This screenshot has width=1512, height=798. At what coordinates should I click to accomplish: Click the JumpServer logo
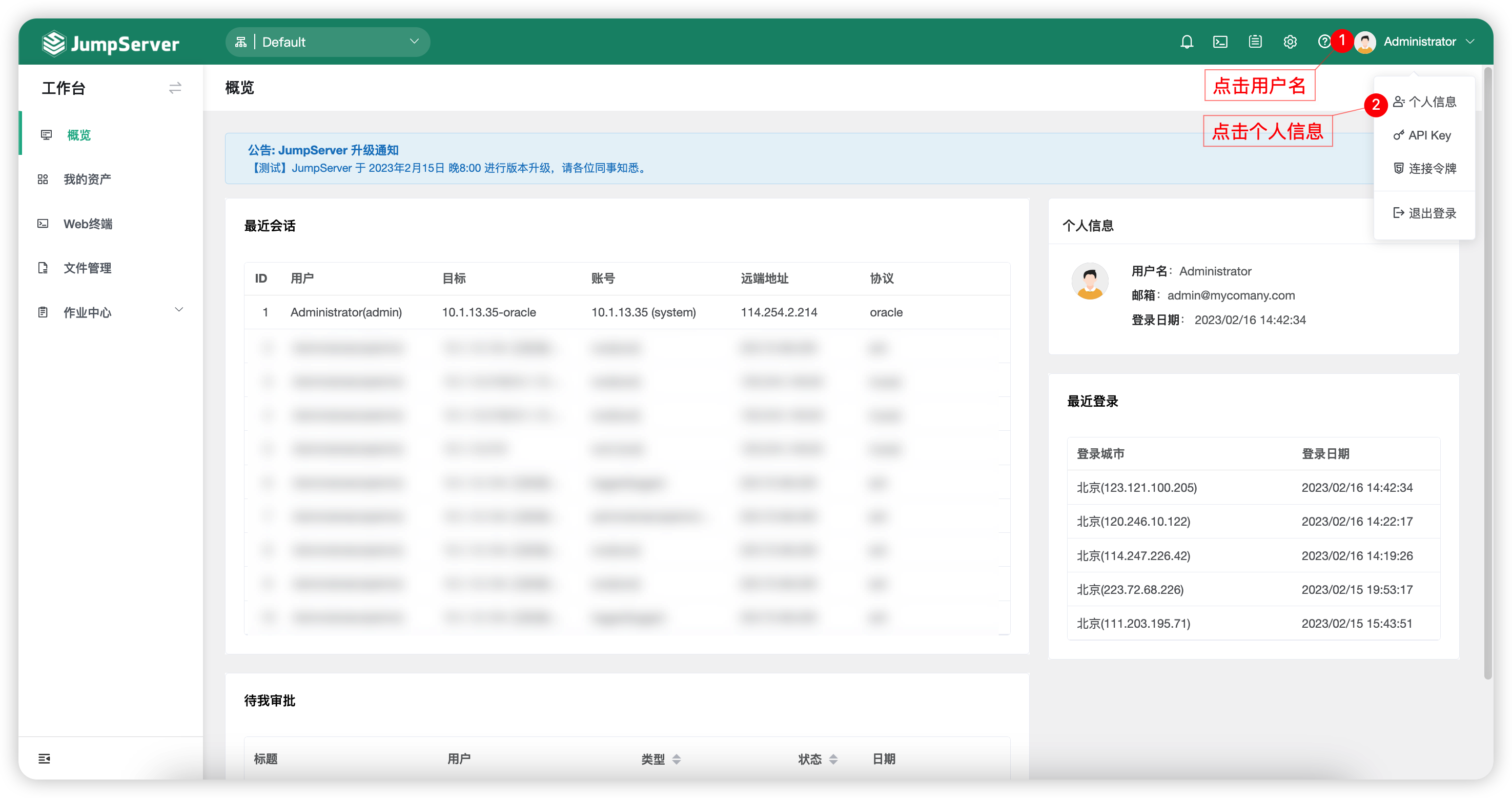(x=111, y=42)
